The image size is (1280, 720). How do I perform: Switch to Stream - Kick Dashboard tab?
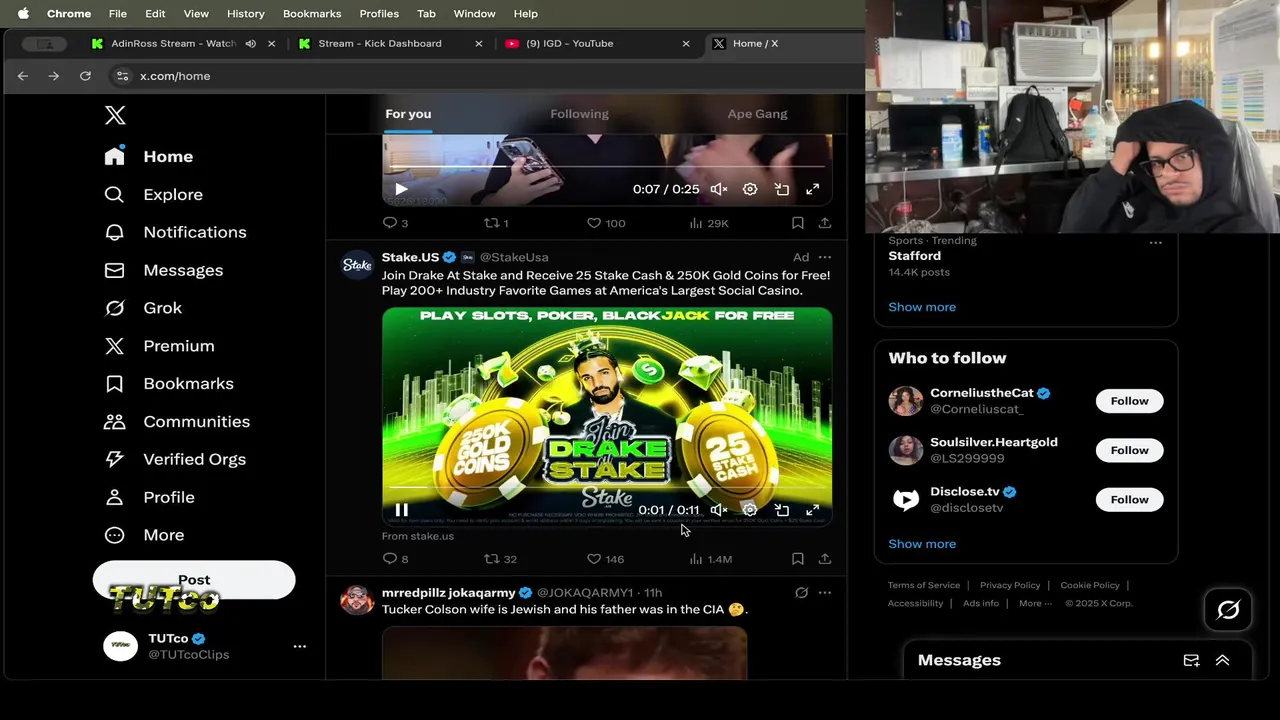tap(390, 44)
